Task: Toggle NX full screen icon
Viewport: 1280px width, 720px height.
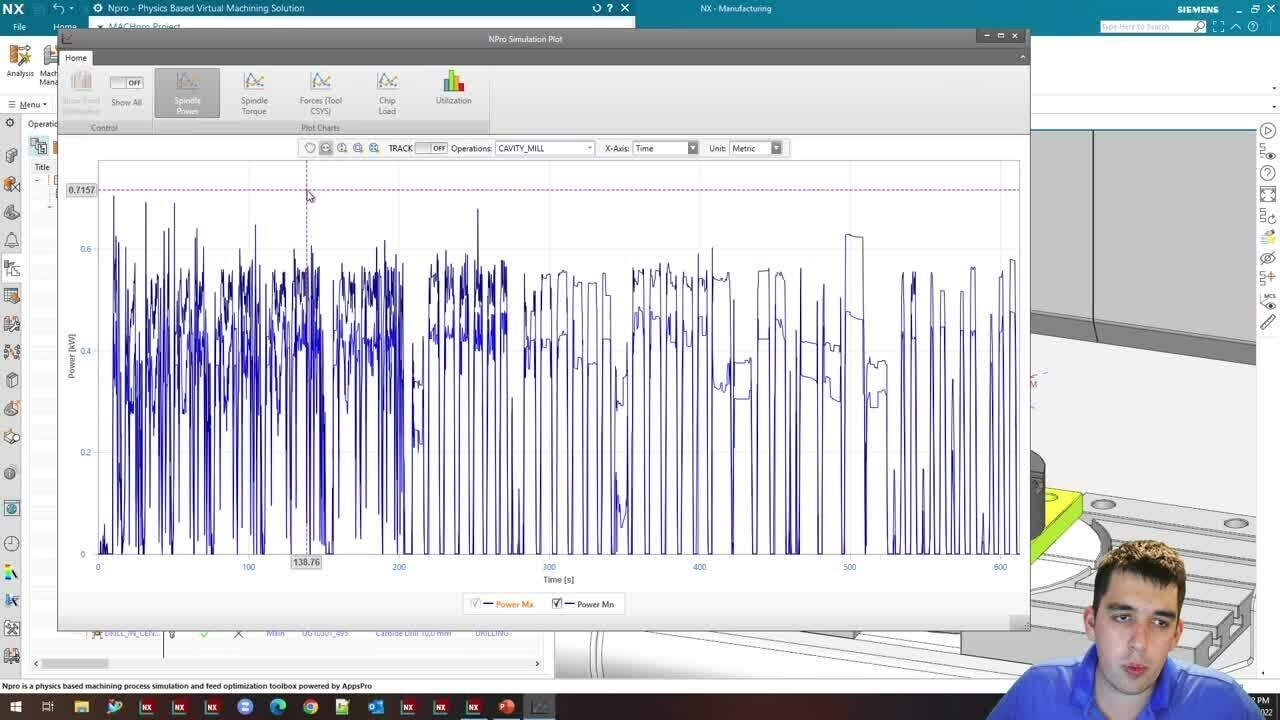Action: (x=1219, y=27)
